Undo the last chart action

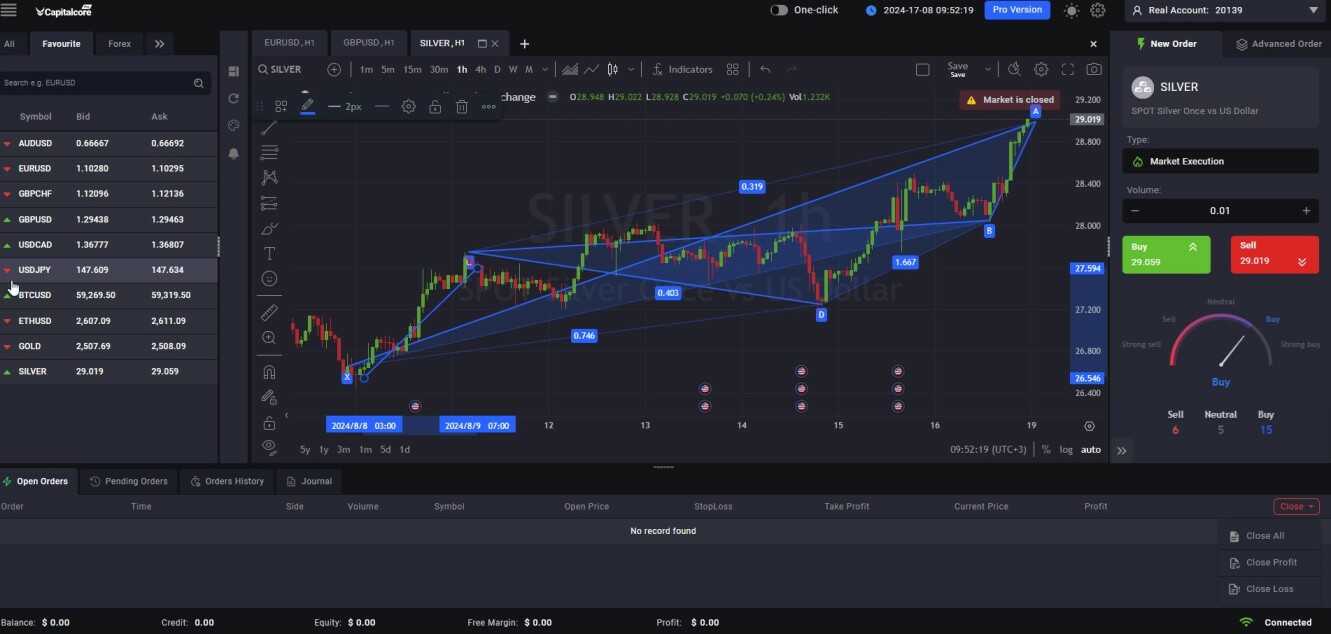[764, 69]
